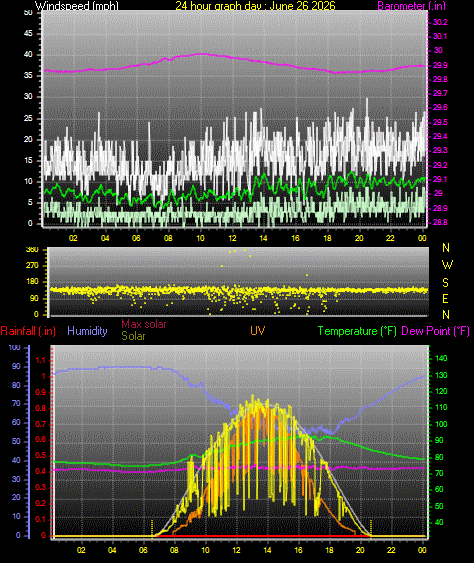The image size is (474, 563).
Task: Click the 'N' label beside the 0 degree line
Action: [x=446, y=315]
